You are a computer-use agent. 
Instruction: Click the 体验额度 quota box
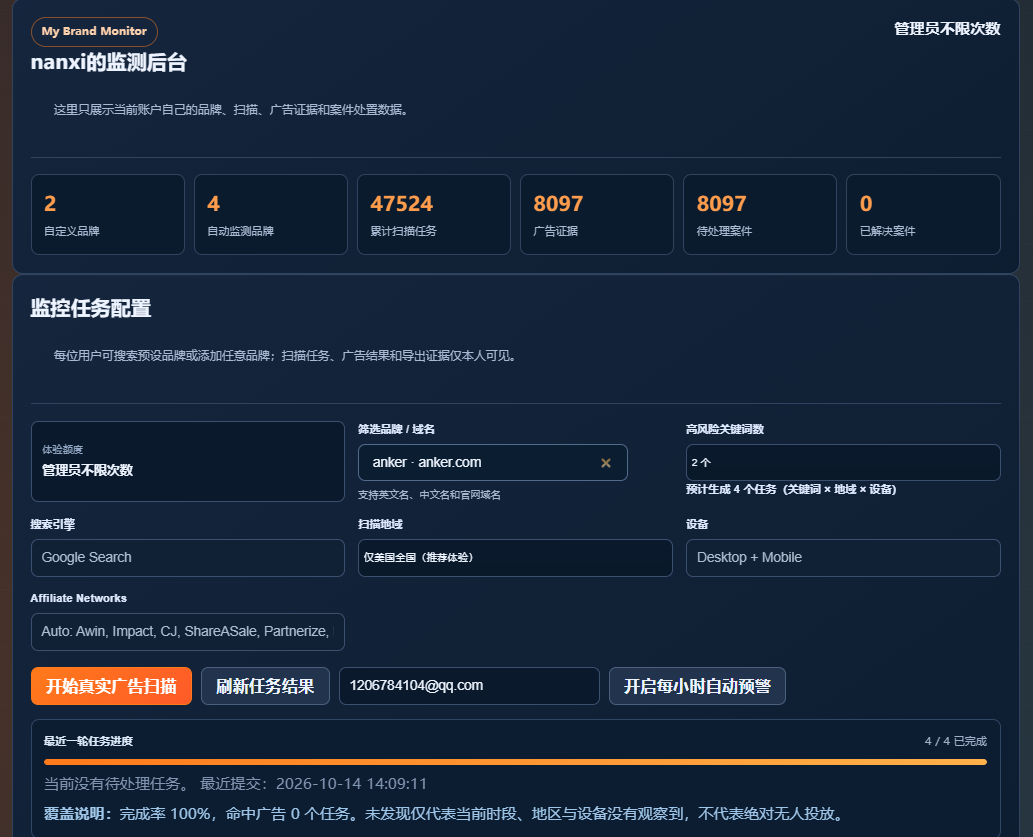[x=188, y=461]
